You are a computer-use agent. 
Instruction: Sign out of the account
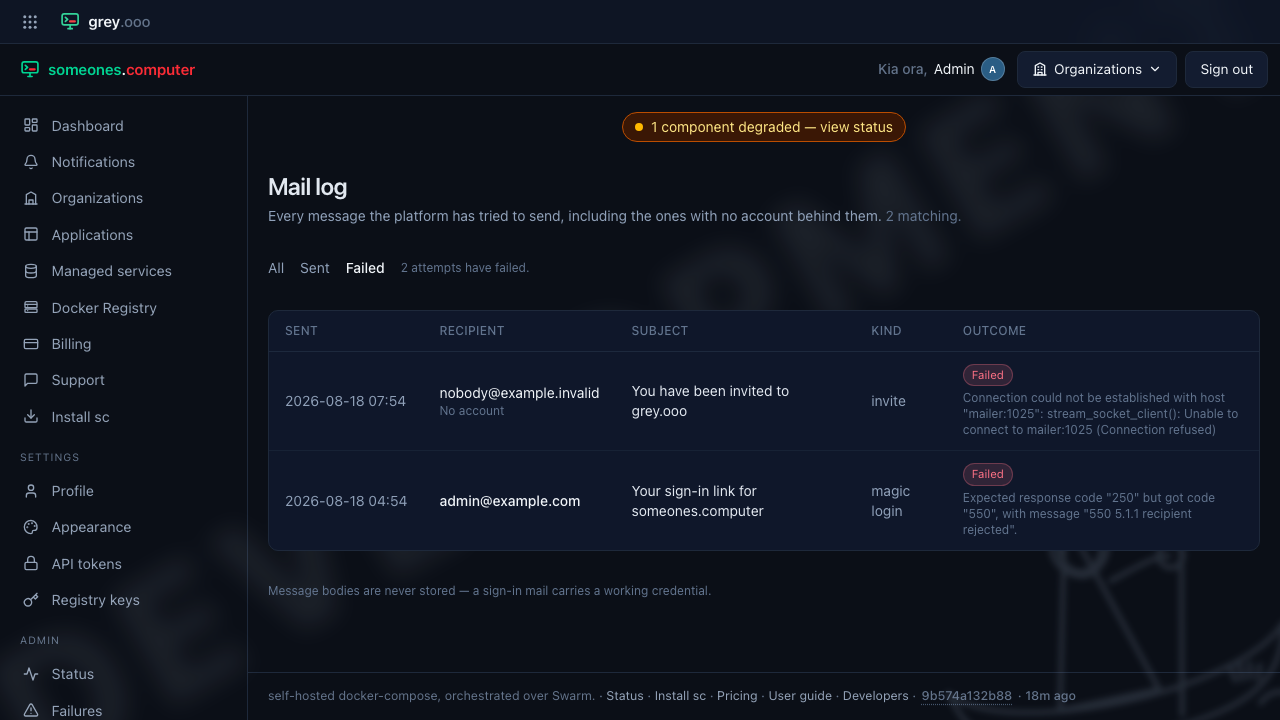1227,69
